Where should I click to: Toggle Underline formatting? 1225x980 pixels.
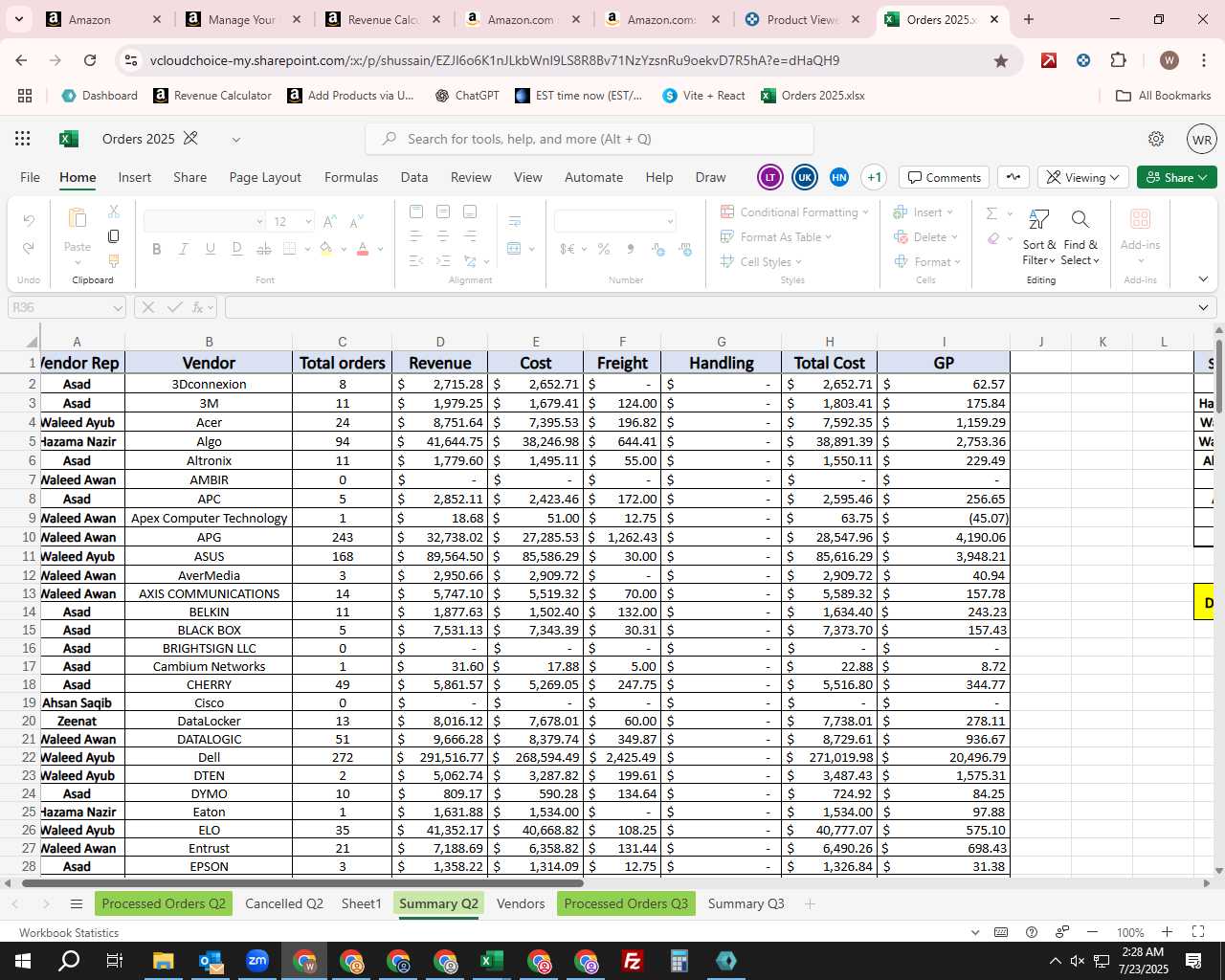(210, 249)
